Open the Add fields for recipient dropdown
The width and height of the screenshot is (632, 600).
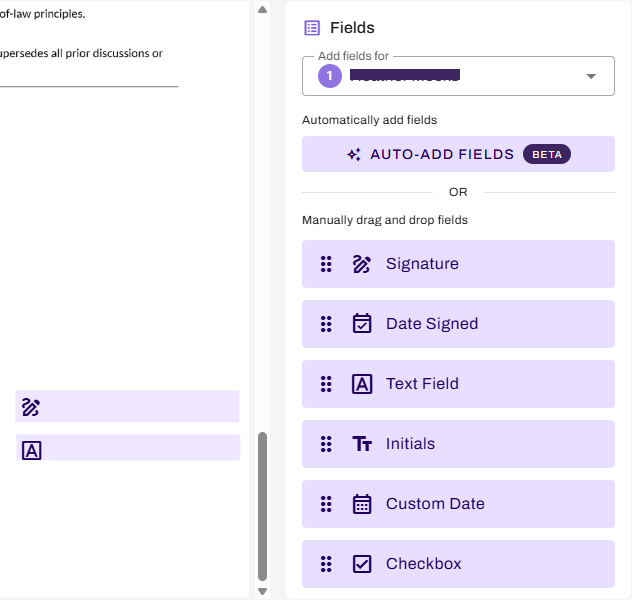tap(458, 76)
